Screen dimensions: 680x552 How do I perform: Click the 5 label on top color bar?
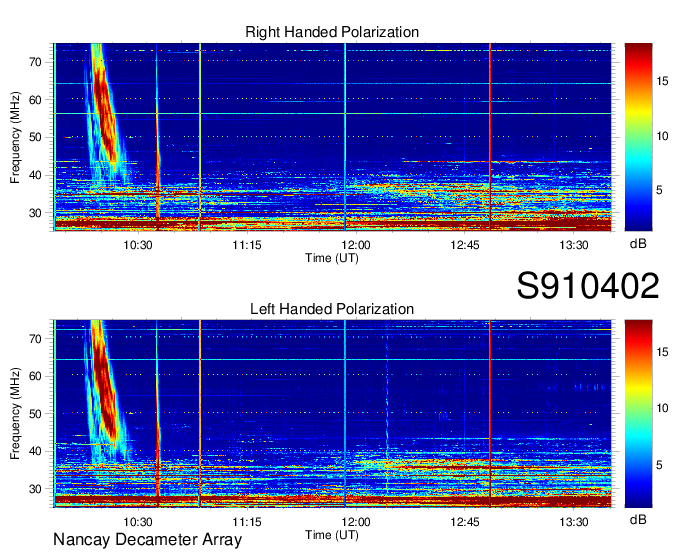[659, 190]
